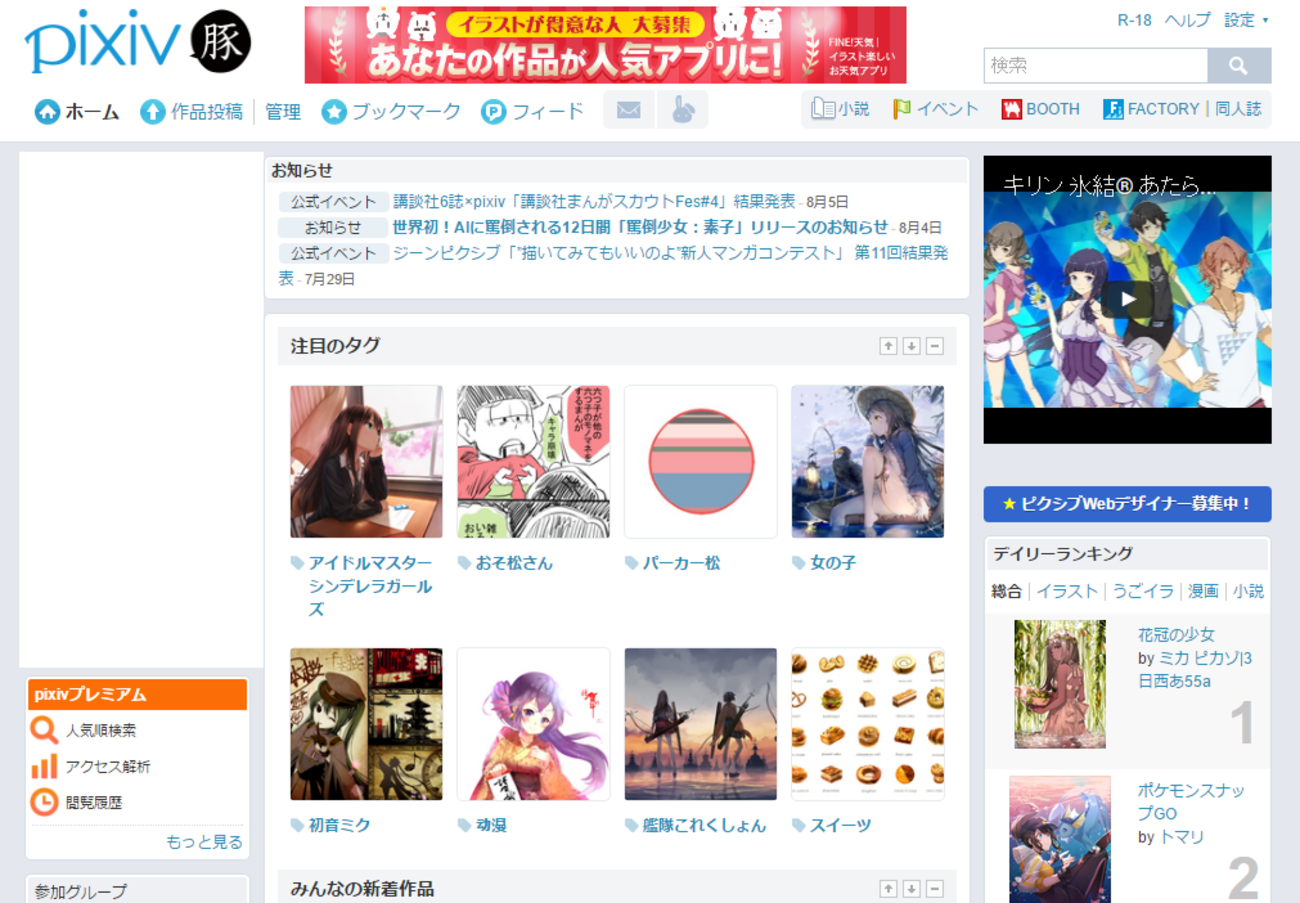Open the 設定 dropdown menu
Screen dimensions: 1300x903
coord(1246,20)
